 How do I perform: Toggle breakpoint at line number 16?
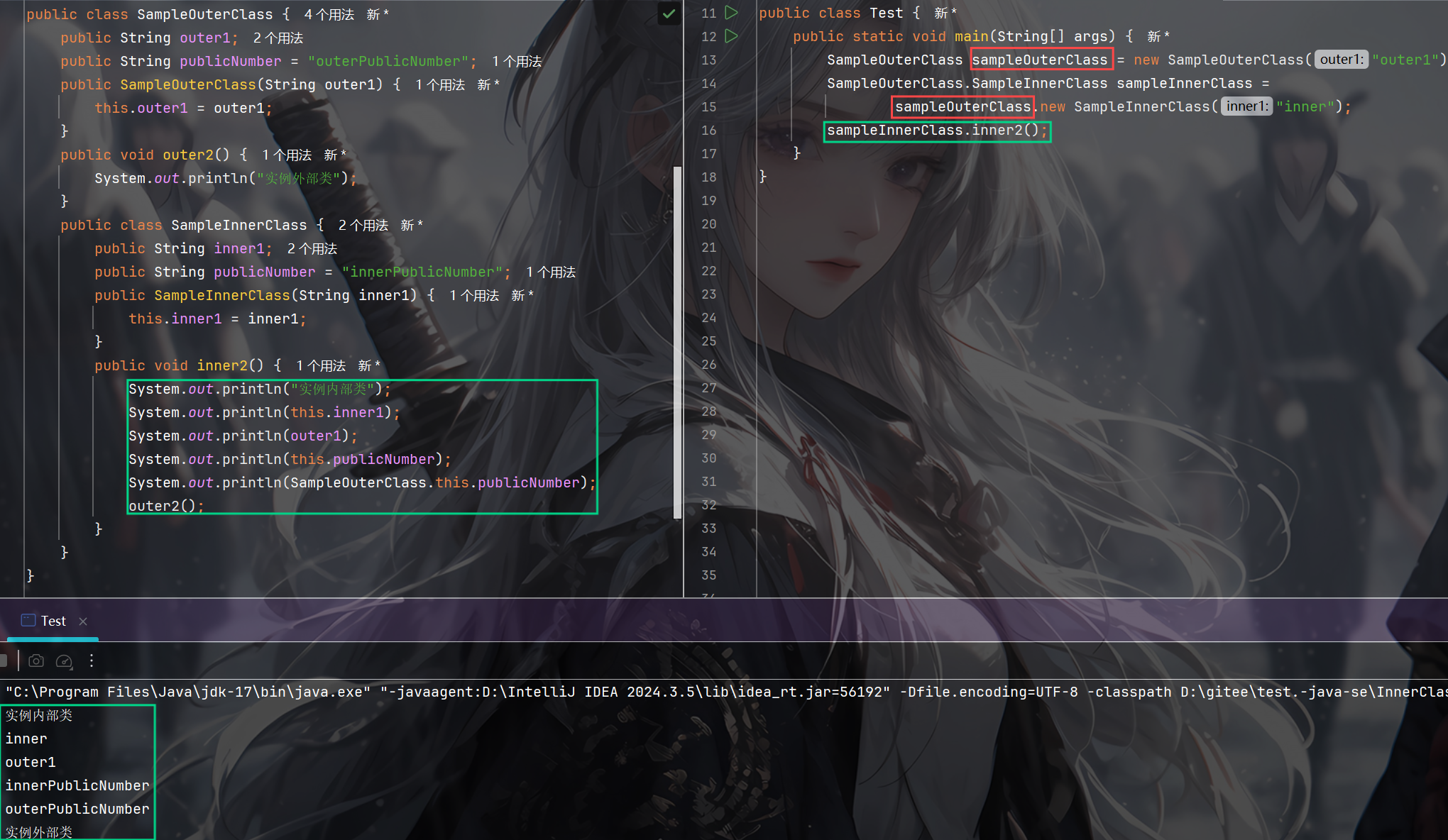point(709,130)
